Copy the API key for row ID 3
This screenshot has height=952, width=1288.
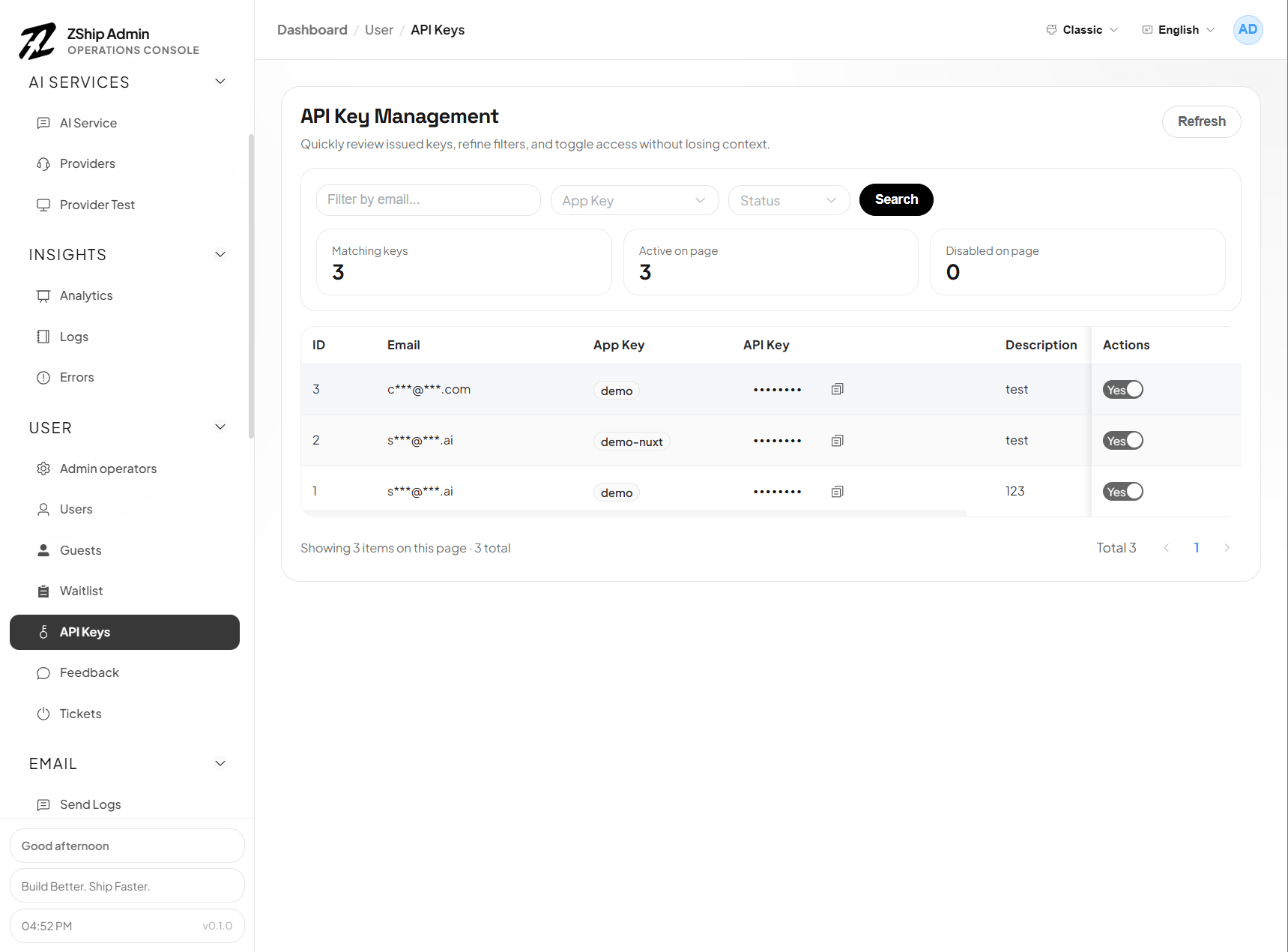(x=837, y=389)
